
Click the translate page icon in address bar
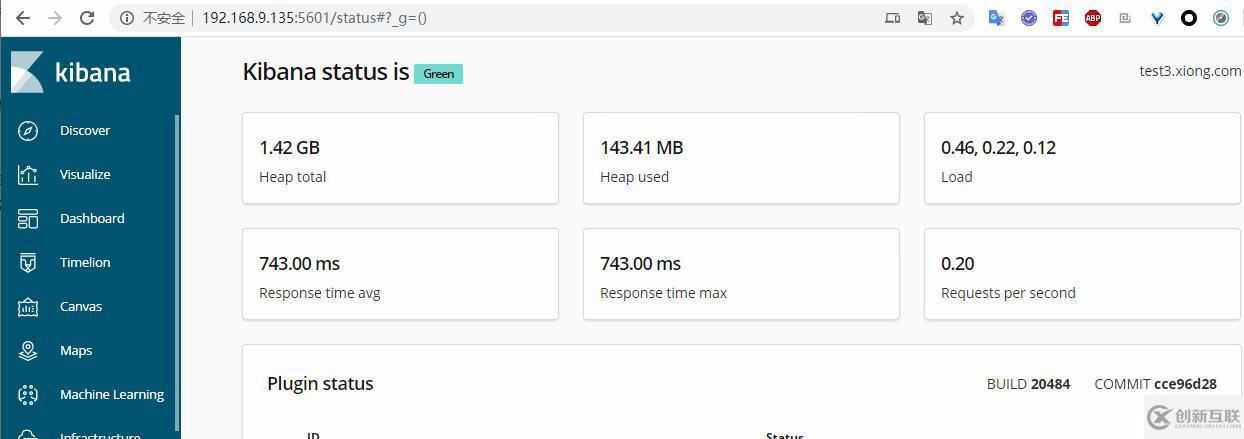click(x=925, y=18)
